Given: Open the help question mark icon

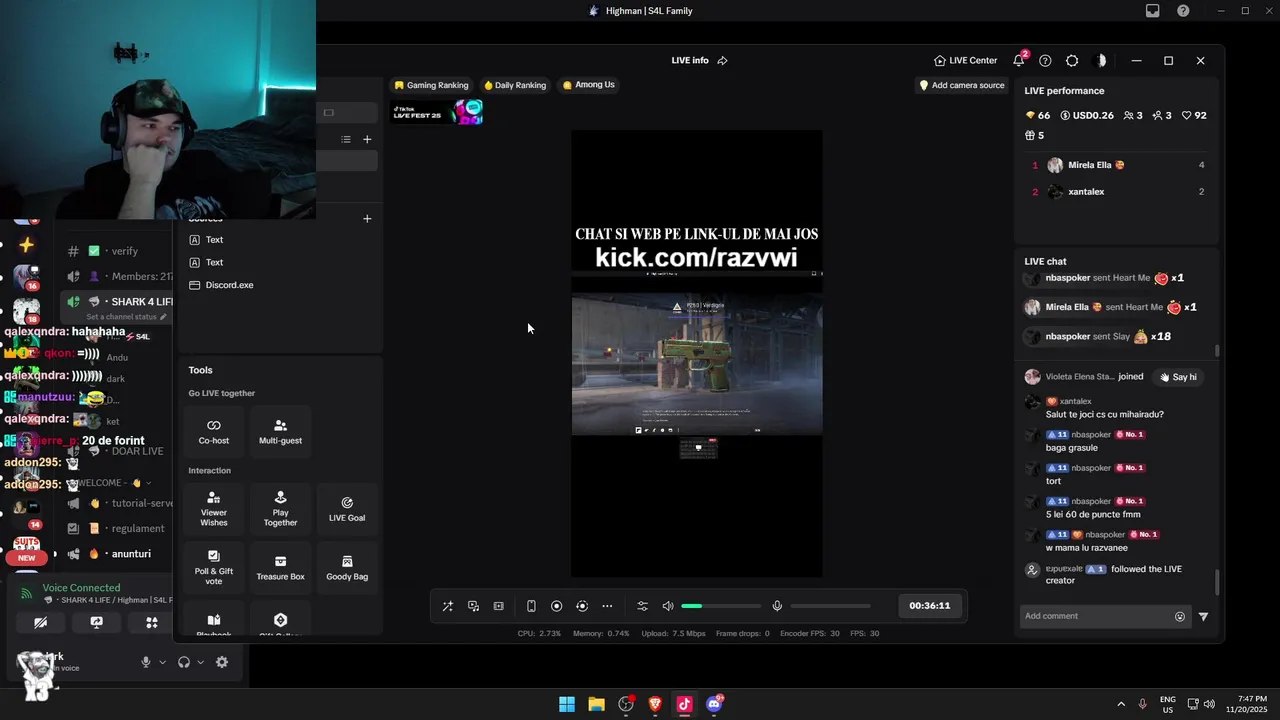Looking at the screenshot, I should pos(1045,61).
